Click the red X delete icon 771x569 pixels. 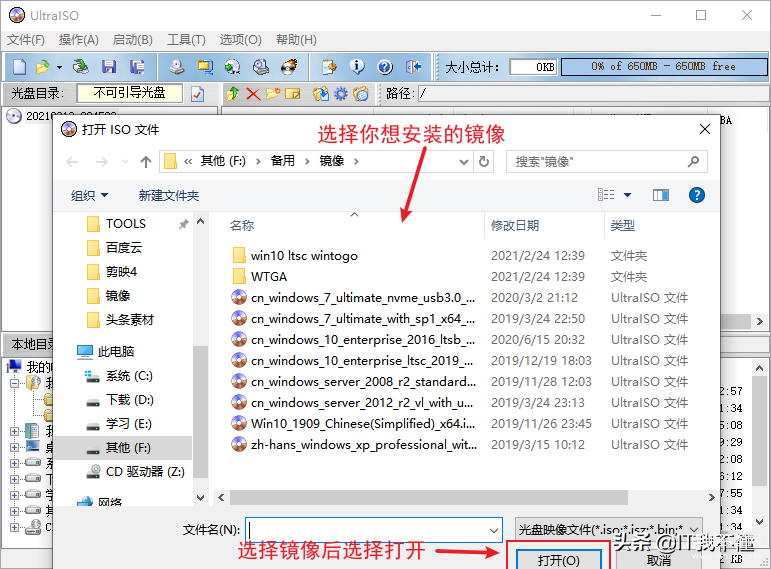(253, 93)
